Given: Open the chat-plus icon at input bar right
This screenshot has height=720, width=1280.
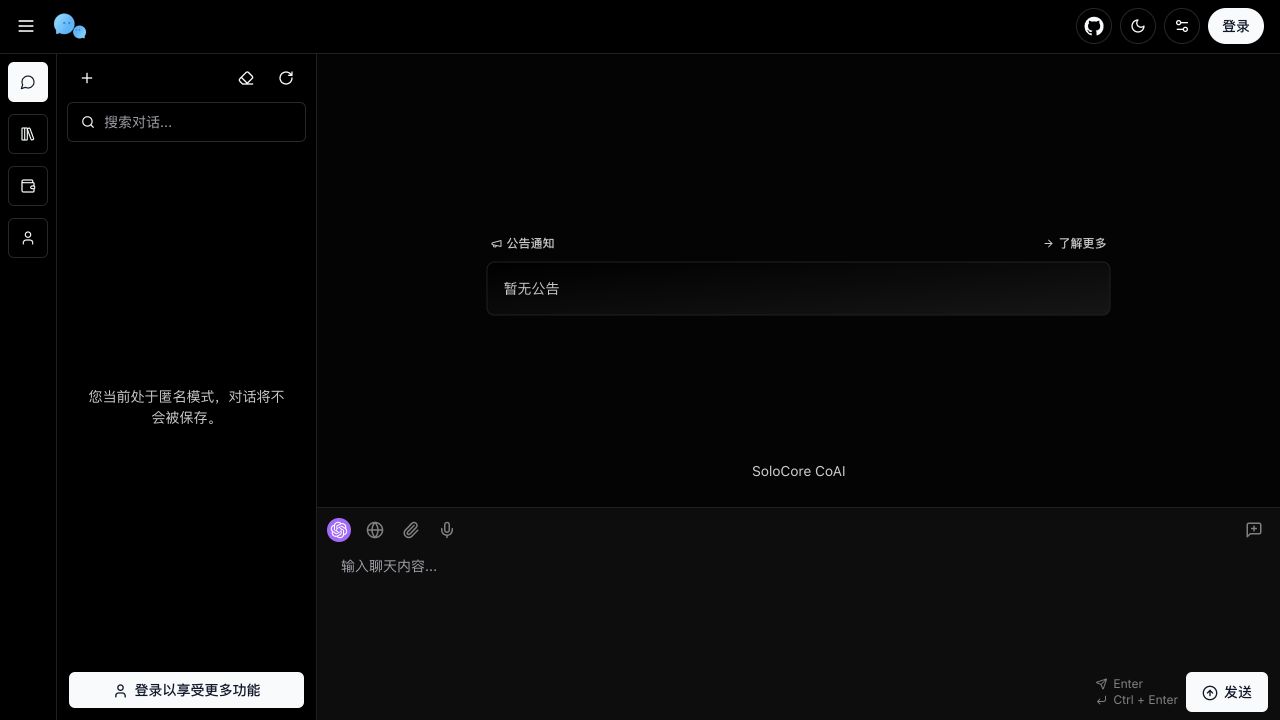Looking at the screenshot, I should [x=1254, y=530].
